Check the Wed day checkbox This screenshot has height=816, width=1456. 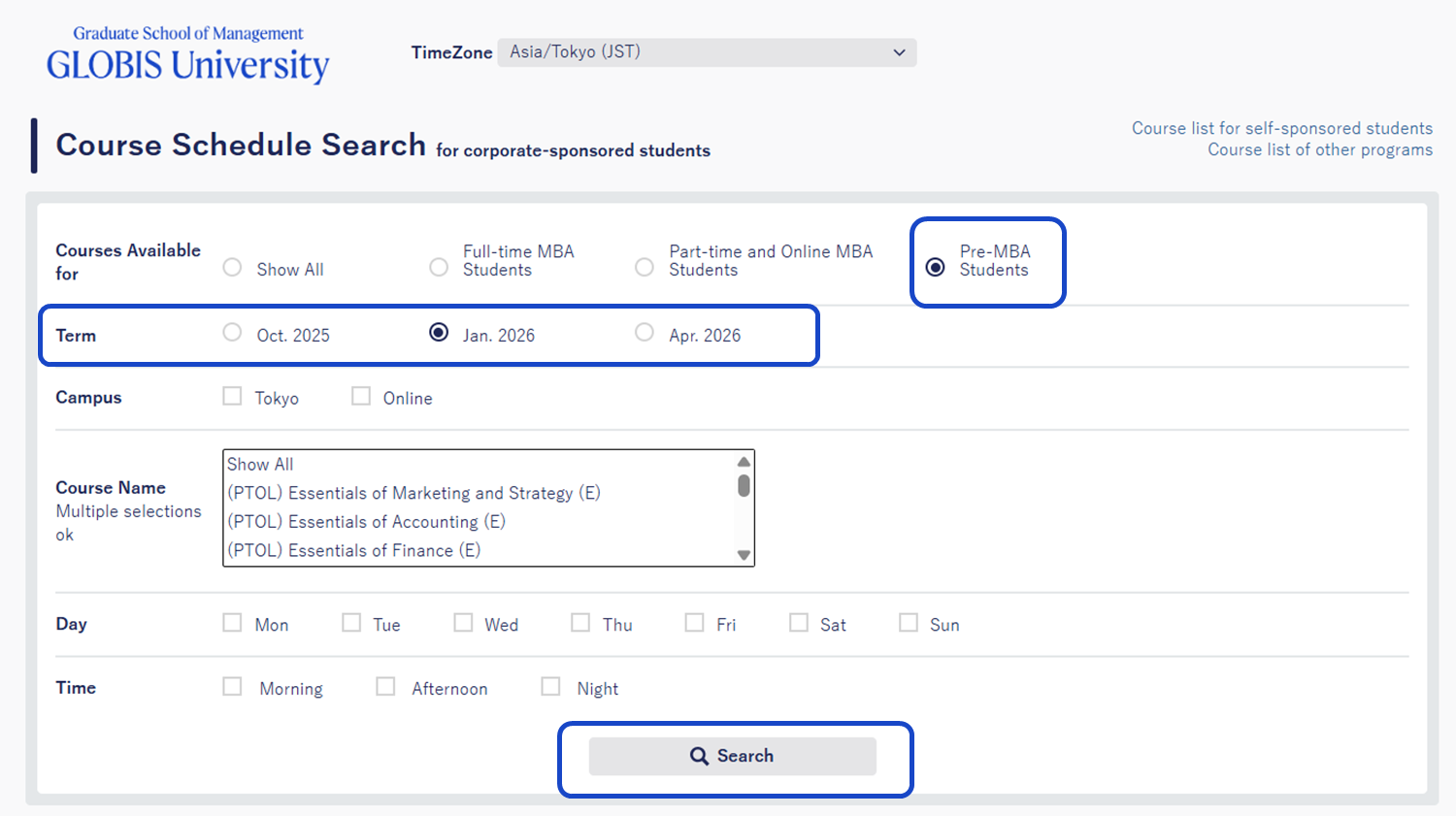tap(463, 623)
